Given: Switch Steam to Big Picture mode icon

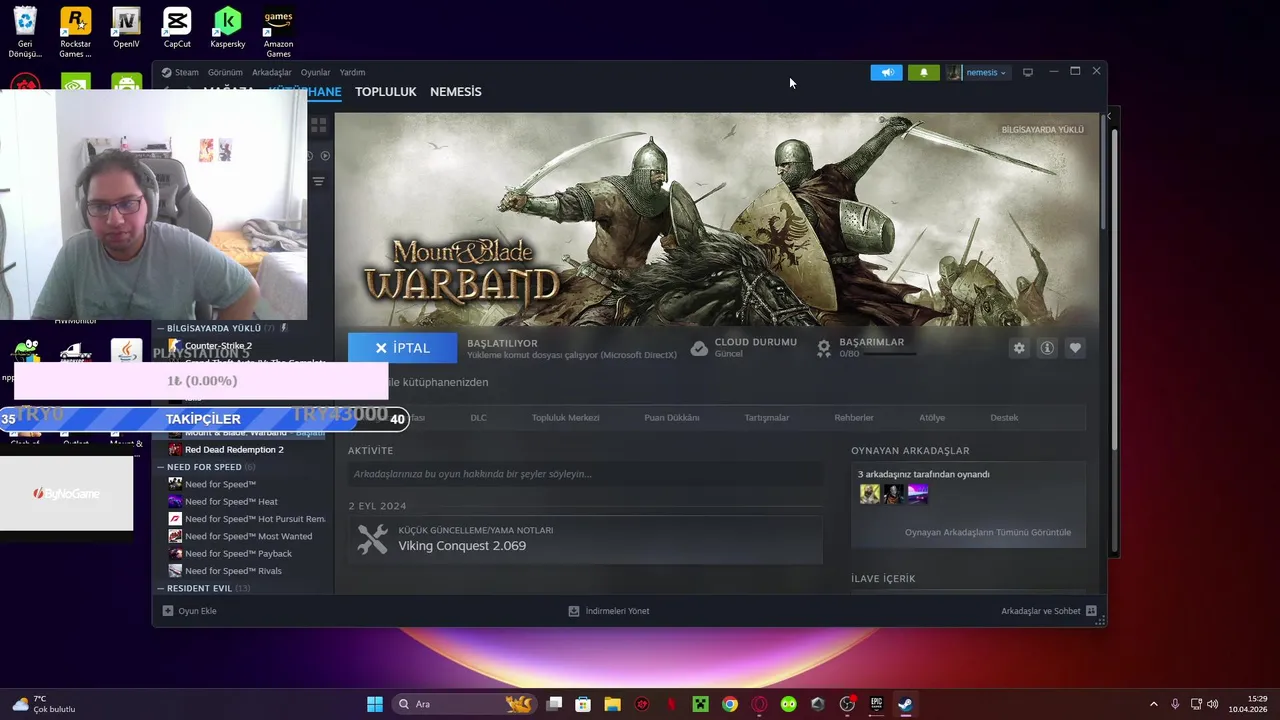Looking at the screenshot, I should 1027,72.
